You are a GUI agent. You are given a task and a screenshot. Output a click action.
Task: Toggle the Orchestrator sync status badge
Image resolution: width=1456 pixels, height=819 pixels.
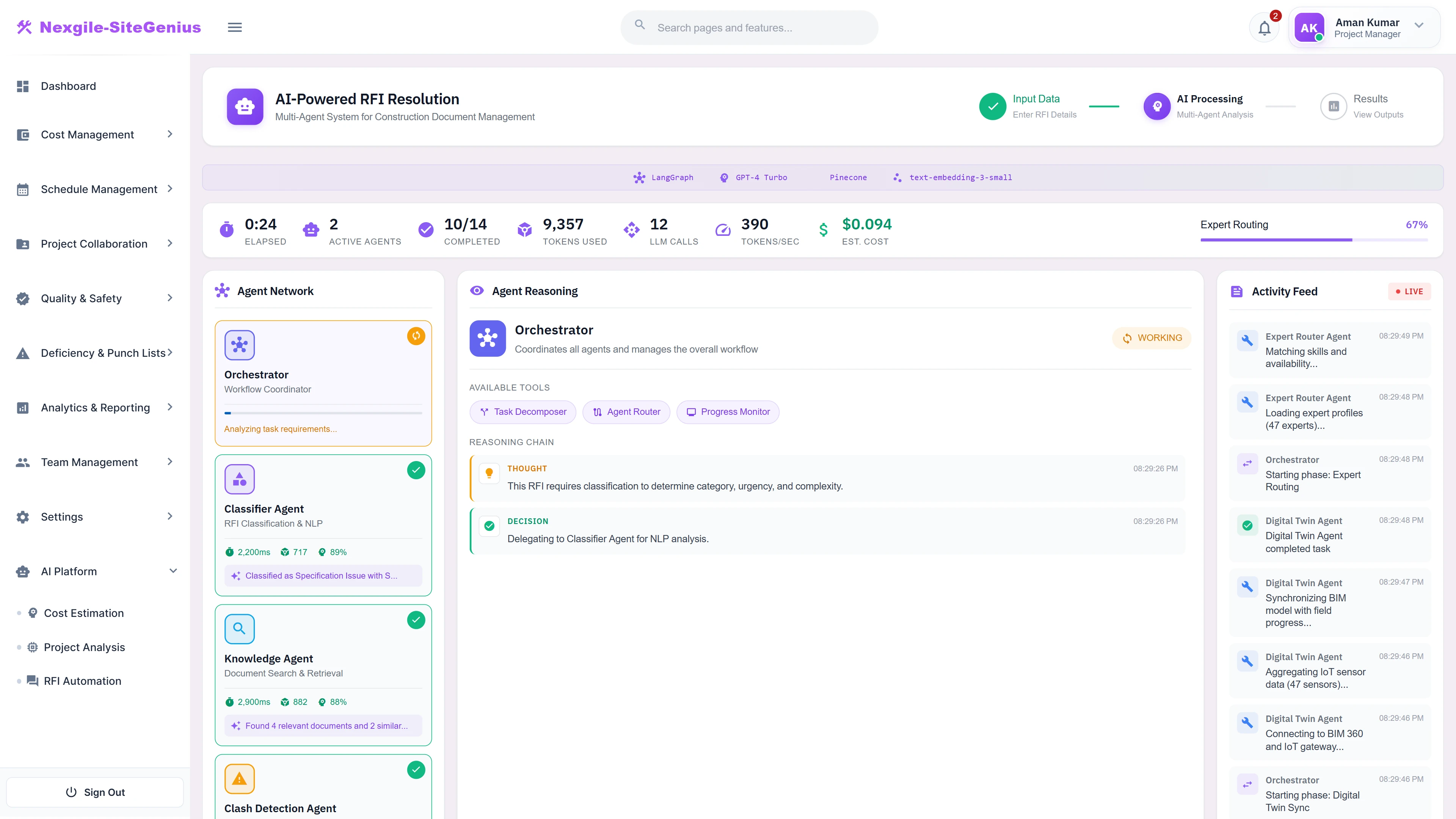click(x=416, y=336)
